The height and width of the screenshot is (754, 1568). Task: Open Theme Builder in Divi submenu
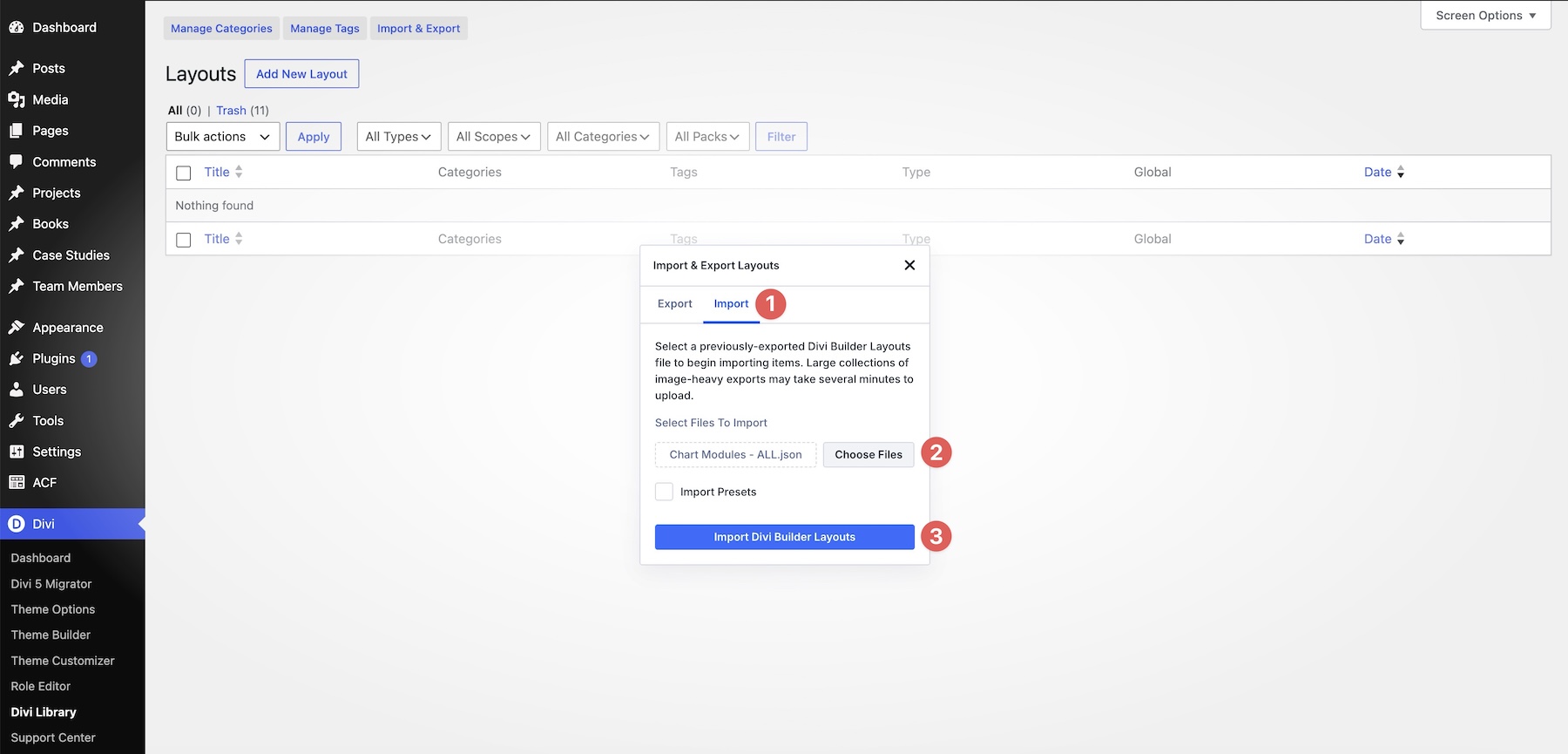51,635
